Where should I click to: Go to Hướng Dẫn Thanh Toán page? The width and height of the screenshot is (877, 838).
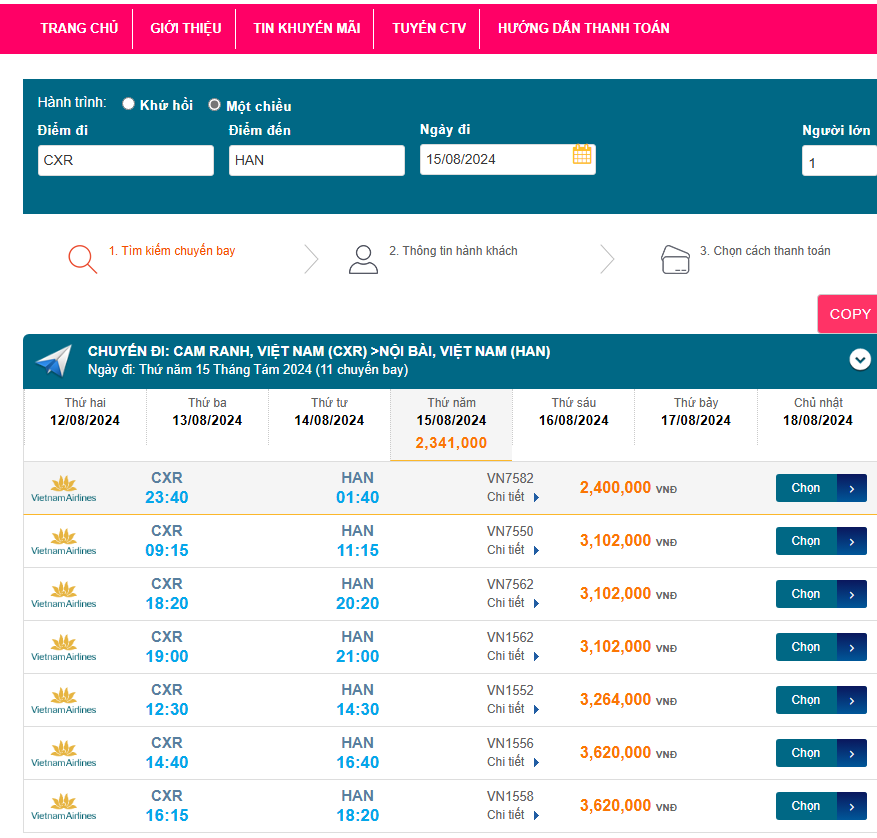(x=583, y=28)
